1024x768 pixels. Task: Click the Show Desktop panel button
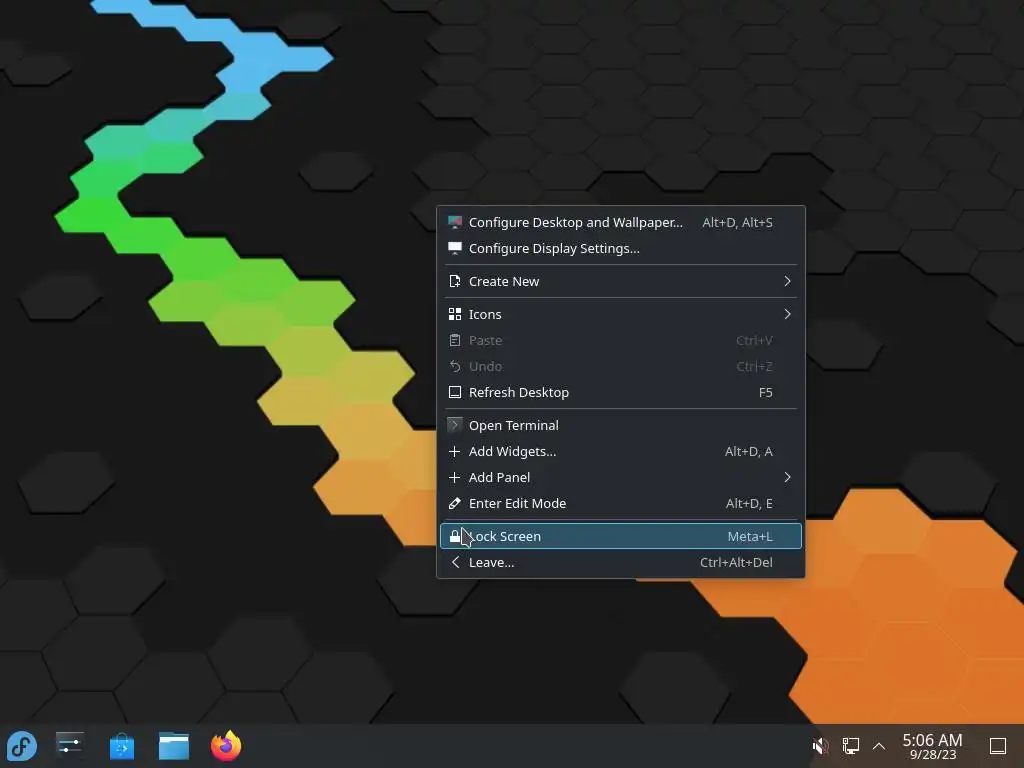[998, 746]
